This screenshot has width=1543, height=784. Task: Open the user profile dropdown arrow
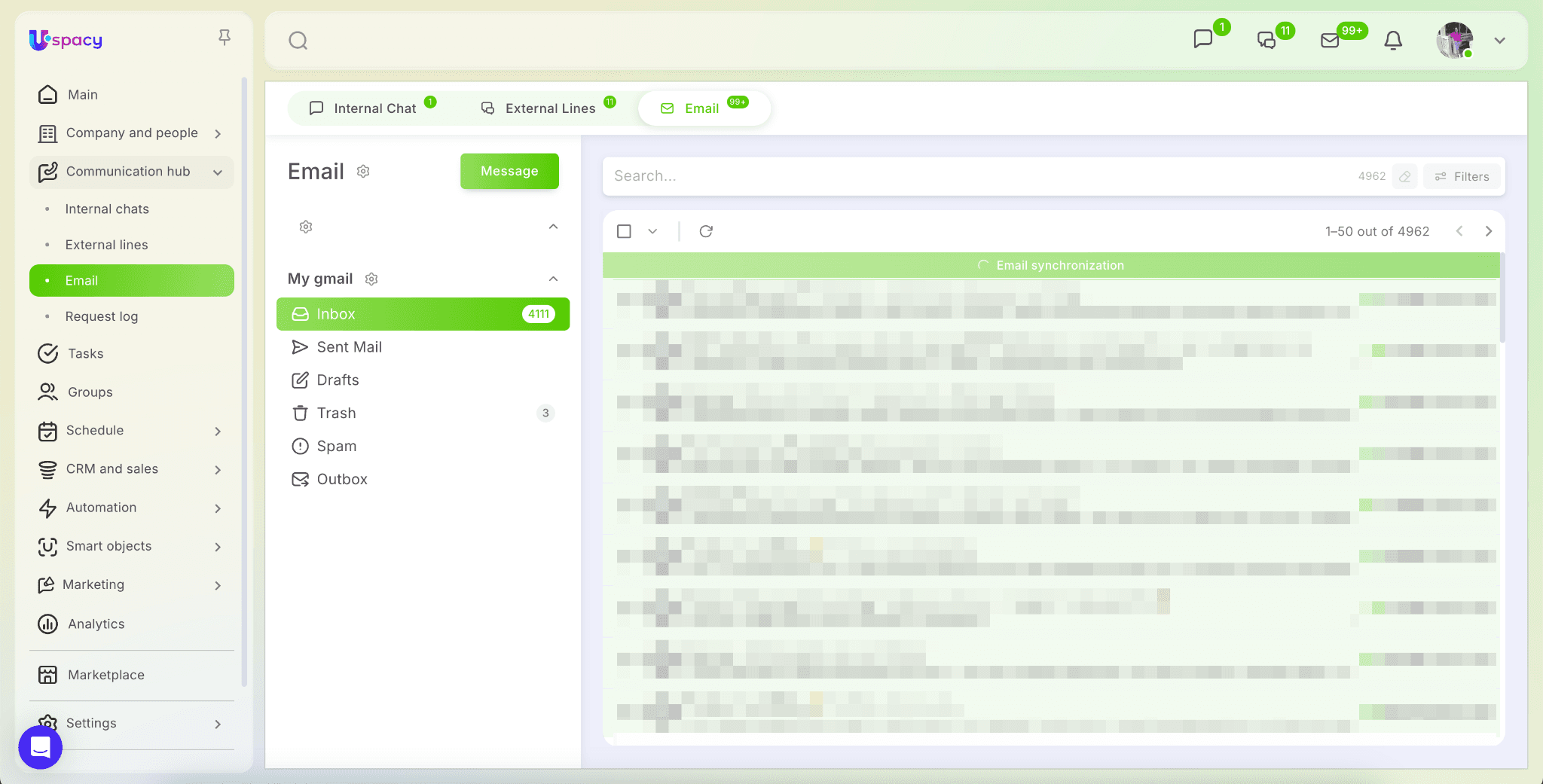[x=1499, y=41]
